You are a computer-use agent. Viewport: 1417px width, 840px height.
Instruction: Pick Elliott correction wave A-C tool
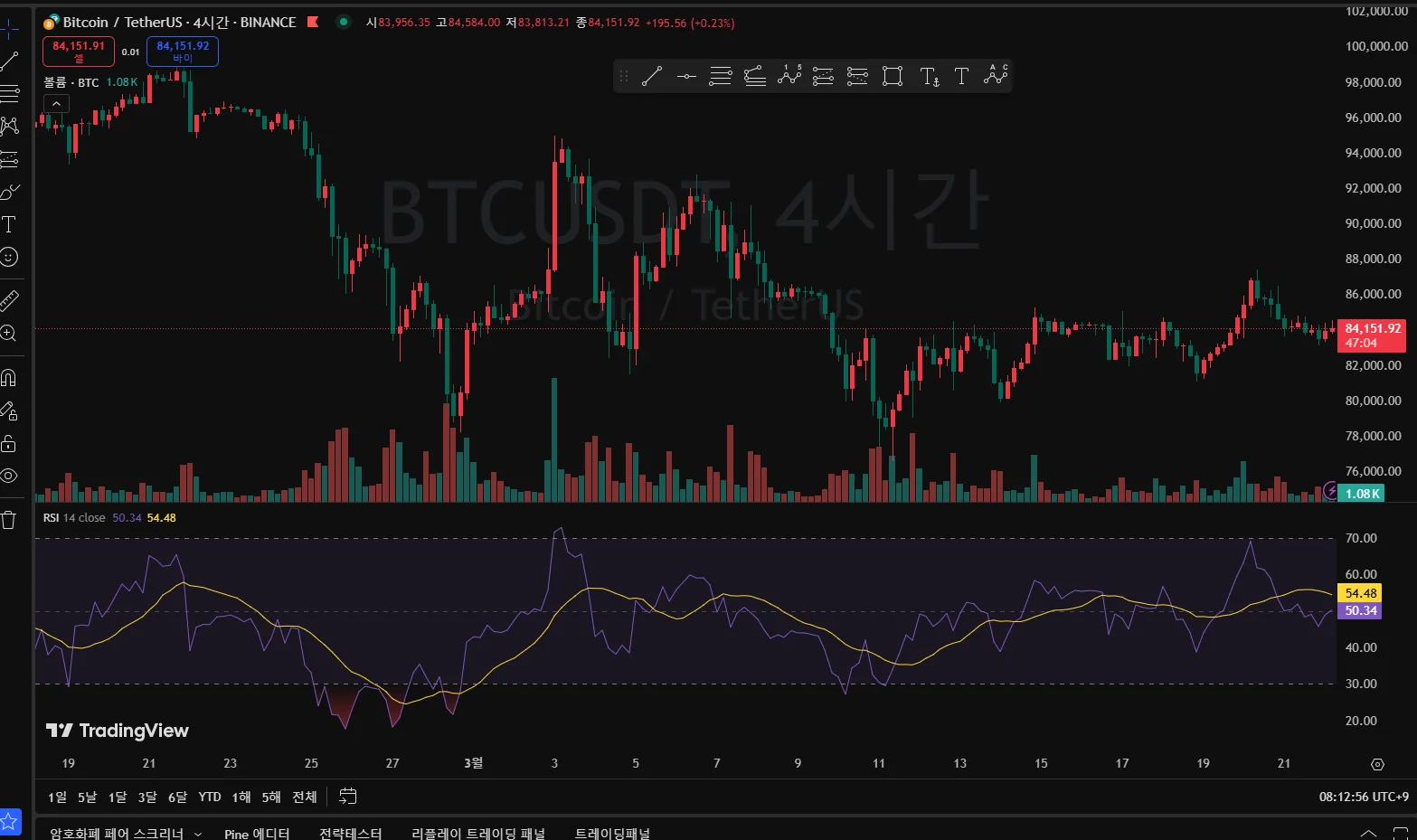coord(996,76)
